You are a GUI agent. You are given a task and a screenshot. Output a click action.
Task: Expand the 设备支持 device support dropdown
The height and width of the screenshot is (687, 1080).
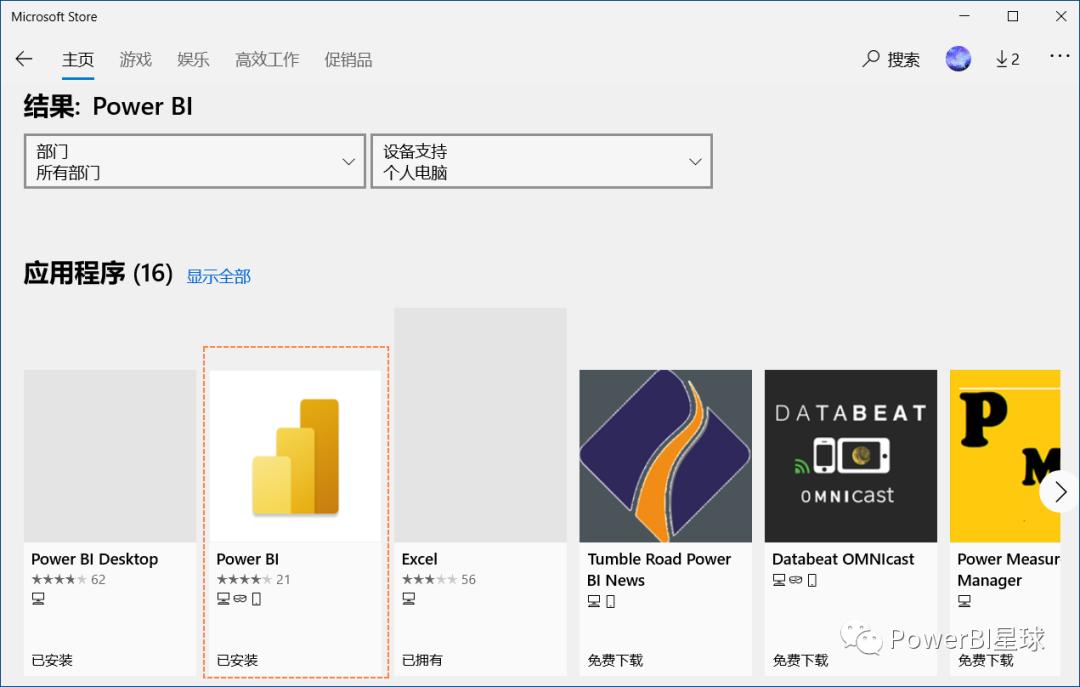[x=541, y=161]
